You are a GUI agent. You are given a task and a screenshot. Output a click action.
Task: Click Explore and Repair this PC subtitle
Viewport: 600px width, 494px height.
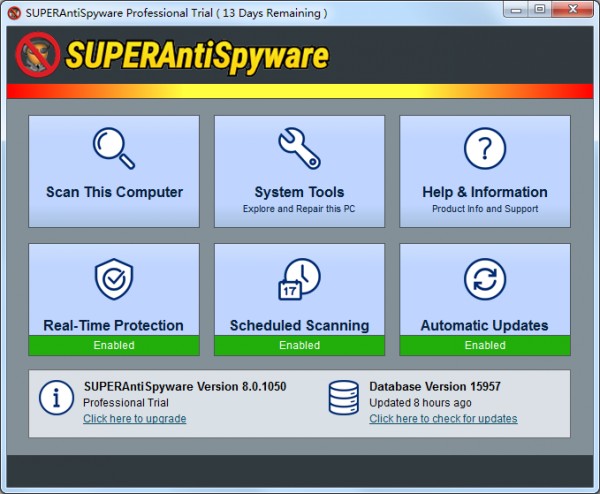coord(299,209)
